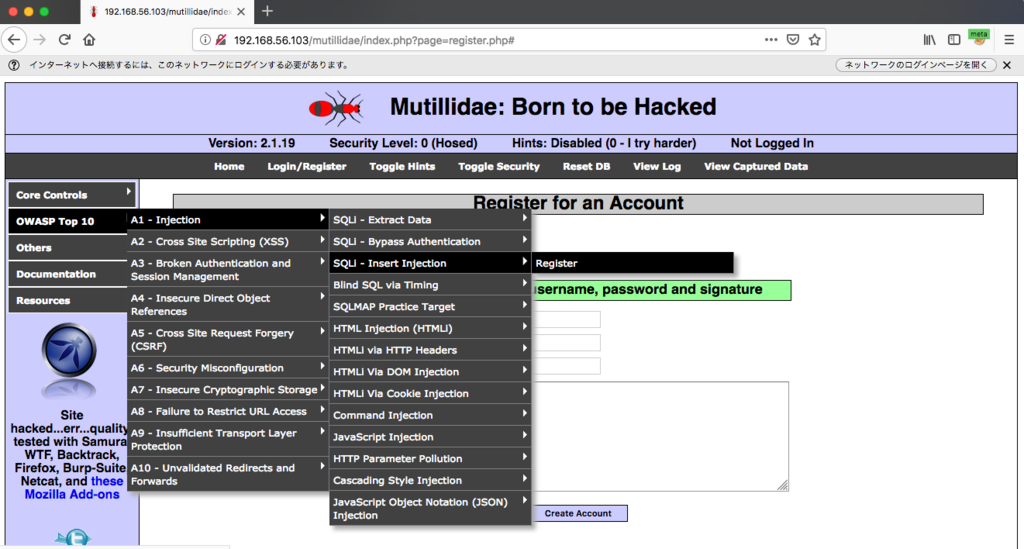Open HTML Injection (HTMLi) submenu
1024x549 pixels.
pyautogui.click(x=430, y=328)
